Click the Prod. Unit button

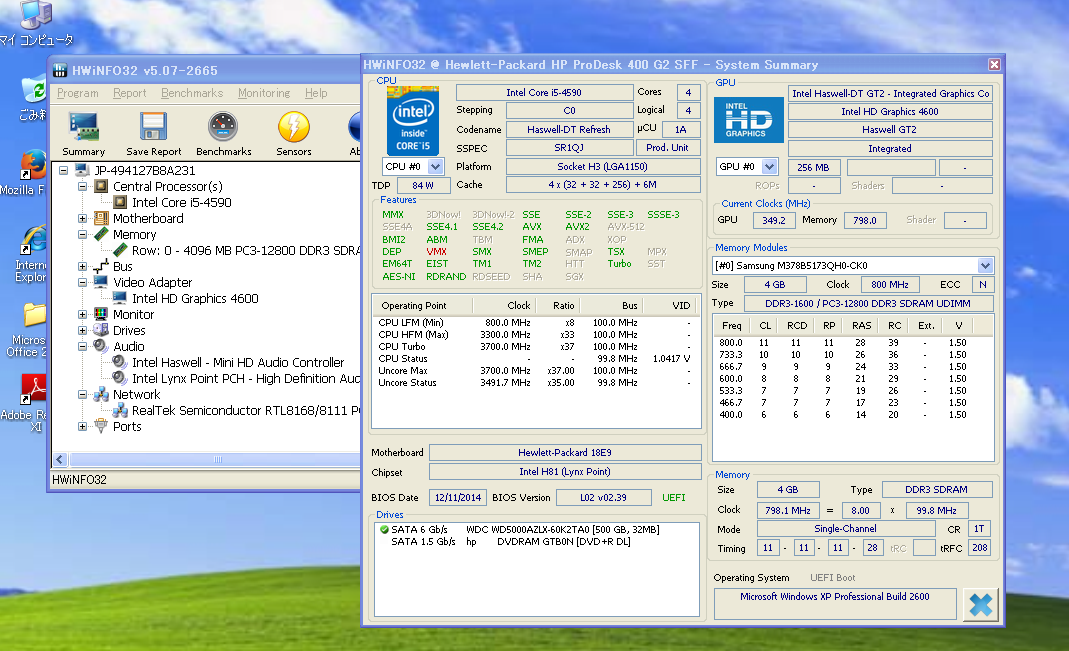(x=667, y=147)
